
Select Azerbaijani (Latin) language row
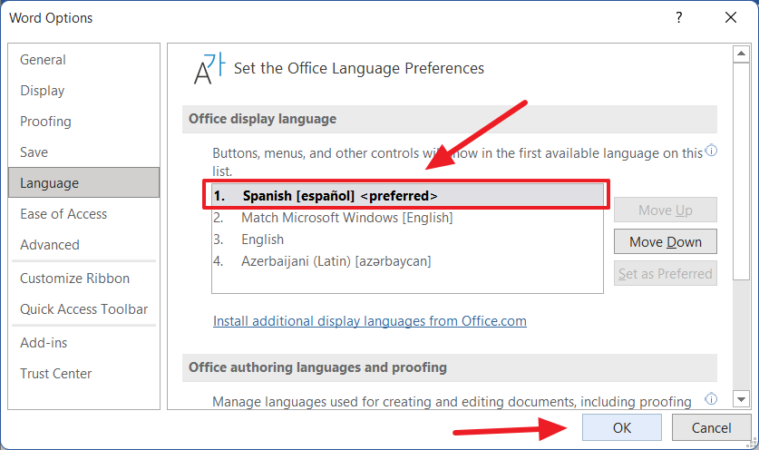click(x=407, y=261)
